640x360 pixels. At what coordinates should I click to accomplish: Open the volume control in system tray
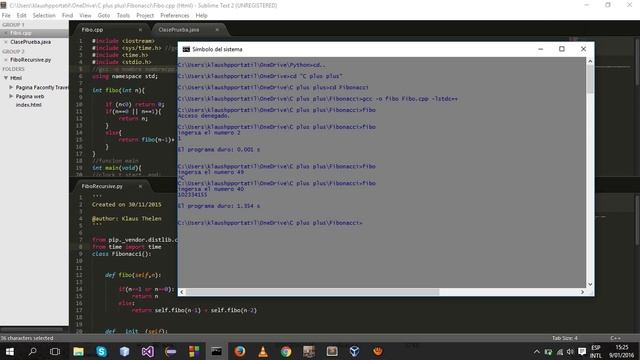(x=570, y=352)
